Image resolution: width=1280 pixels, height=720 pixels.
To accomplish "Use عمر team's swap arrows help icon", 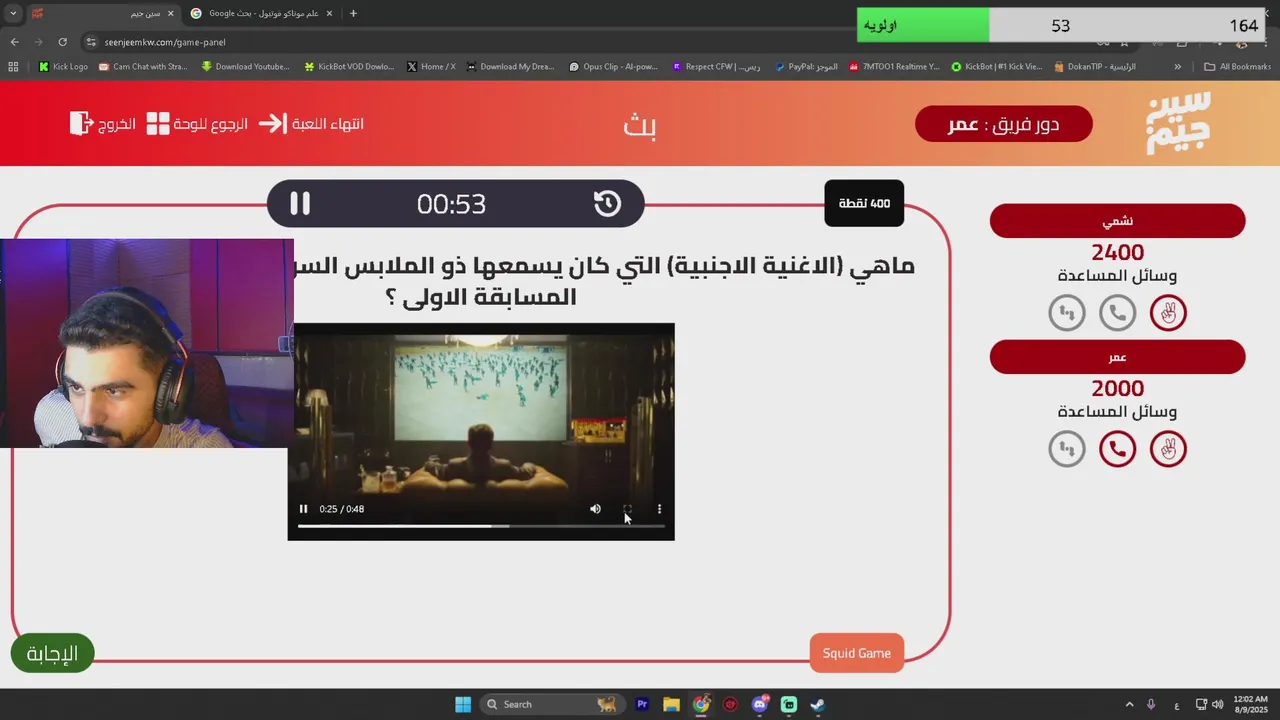I will pos(1067,449).
